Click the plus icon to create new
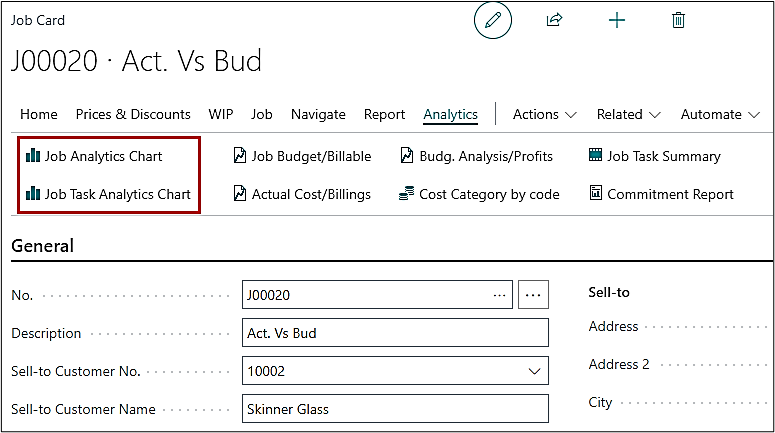The height and width of the screenshot is (433, 775). pos(617,20)
